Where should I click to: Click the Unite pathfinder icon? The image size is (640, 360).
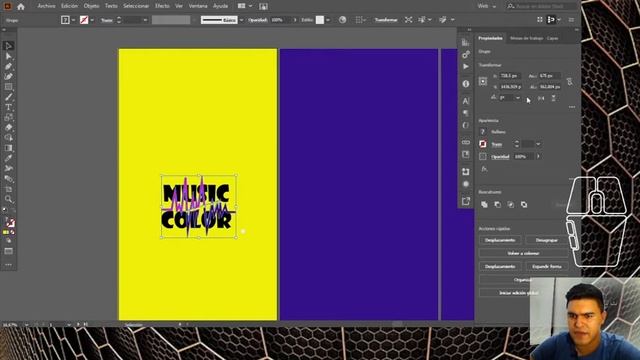[x=484, y=204]
